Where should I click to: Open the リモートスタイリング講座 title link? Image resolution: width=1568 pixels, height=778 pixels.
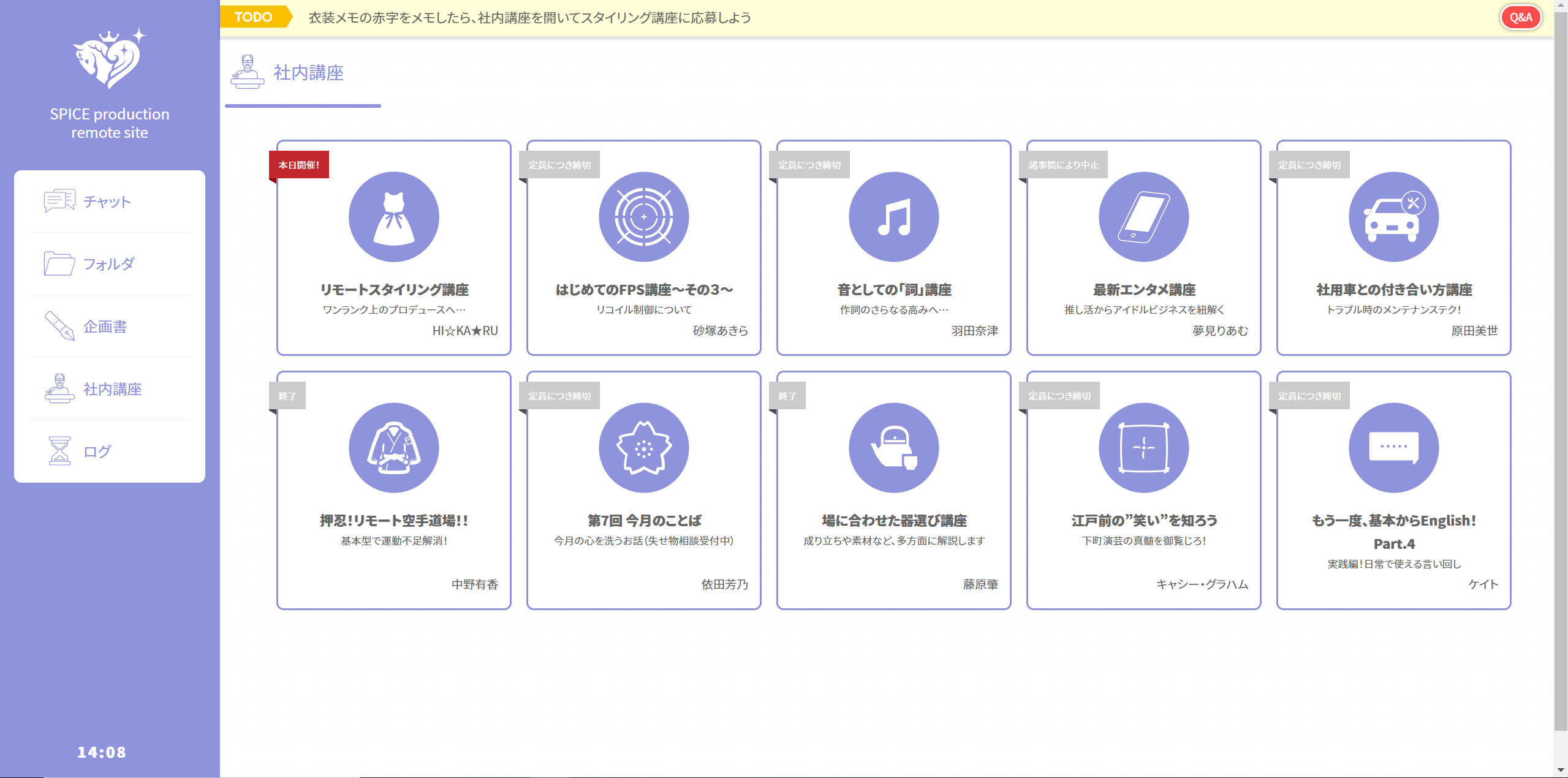coord(394,289)
